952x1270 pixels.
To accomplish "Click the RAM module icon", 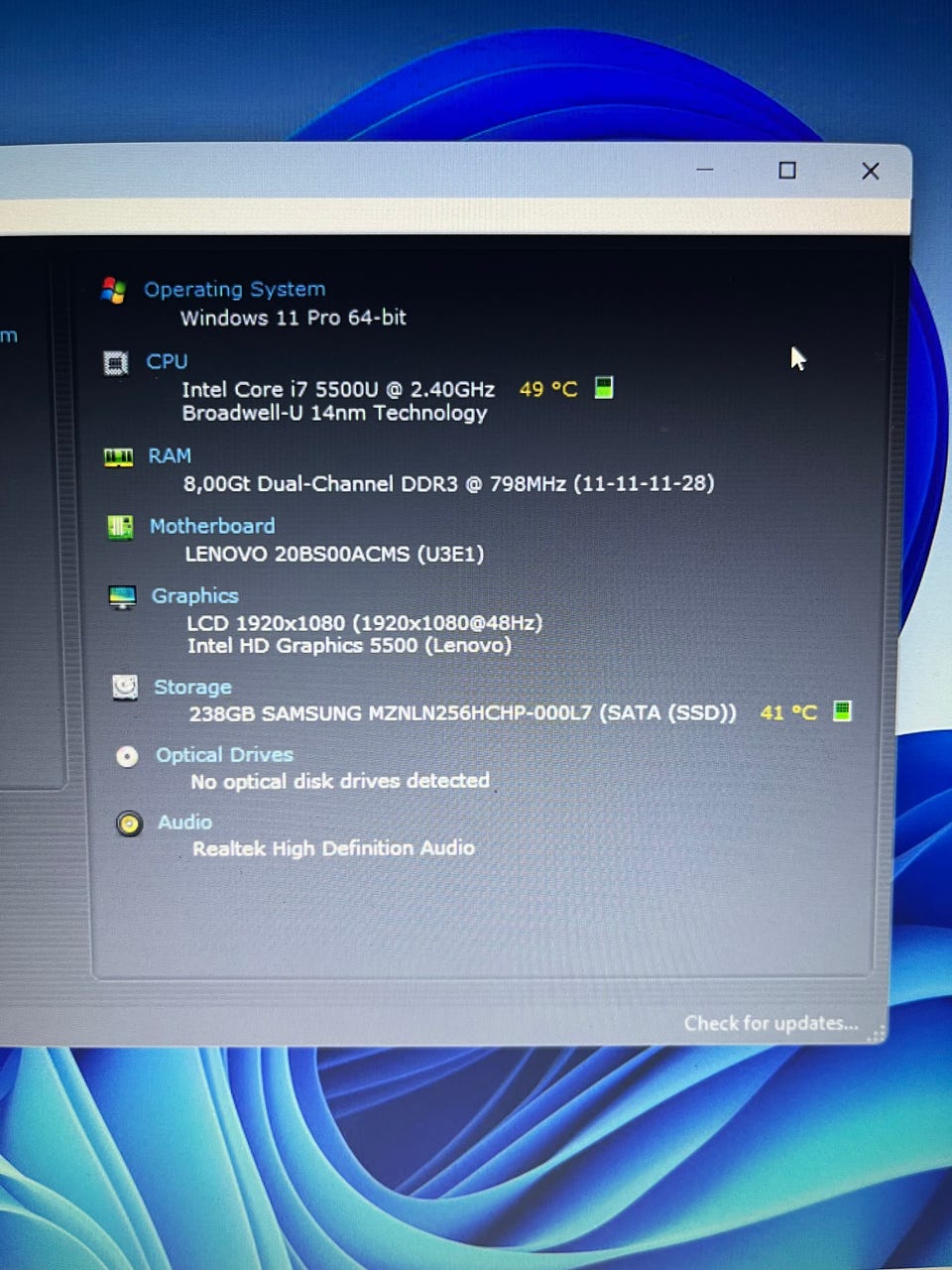I will click(118, 457).
